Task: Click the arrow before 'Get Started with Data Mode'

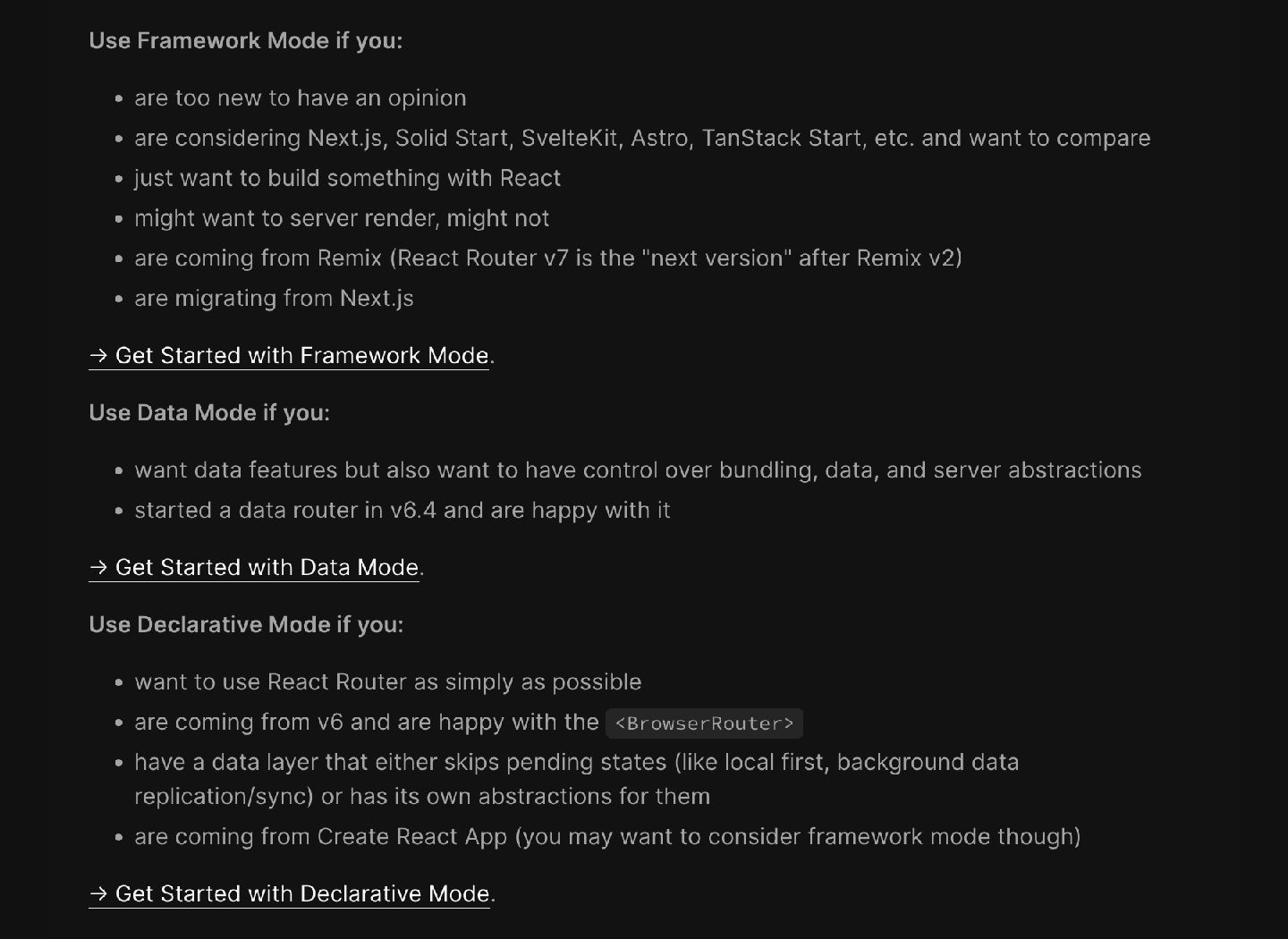Action: pos(98,568)
